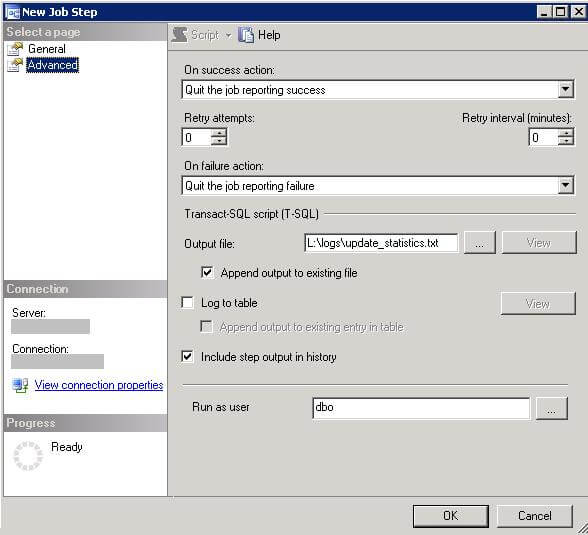Open View connection properties link

point(99,385)
